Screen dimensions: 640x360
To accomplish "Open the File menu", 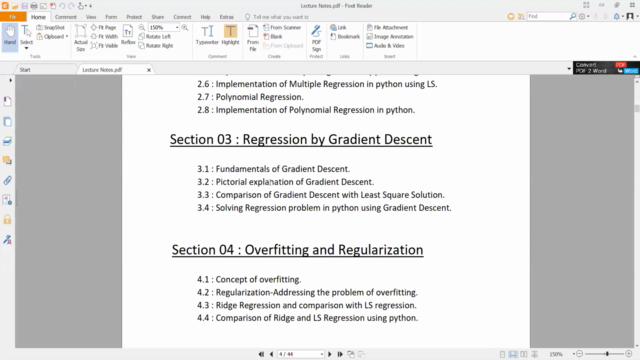I will click(x=13, y=17).
